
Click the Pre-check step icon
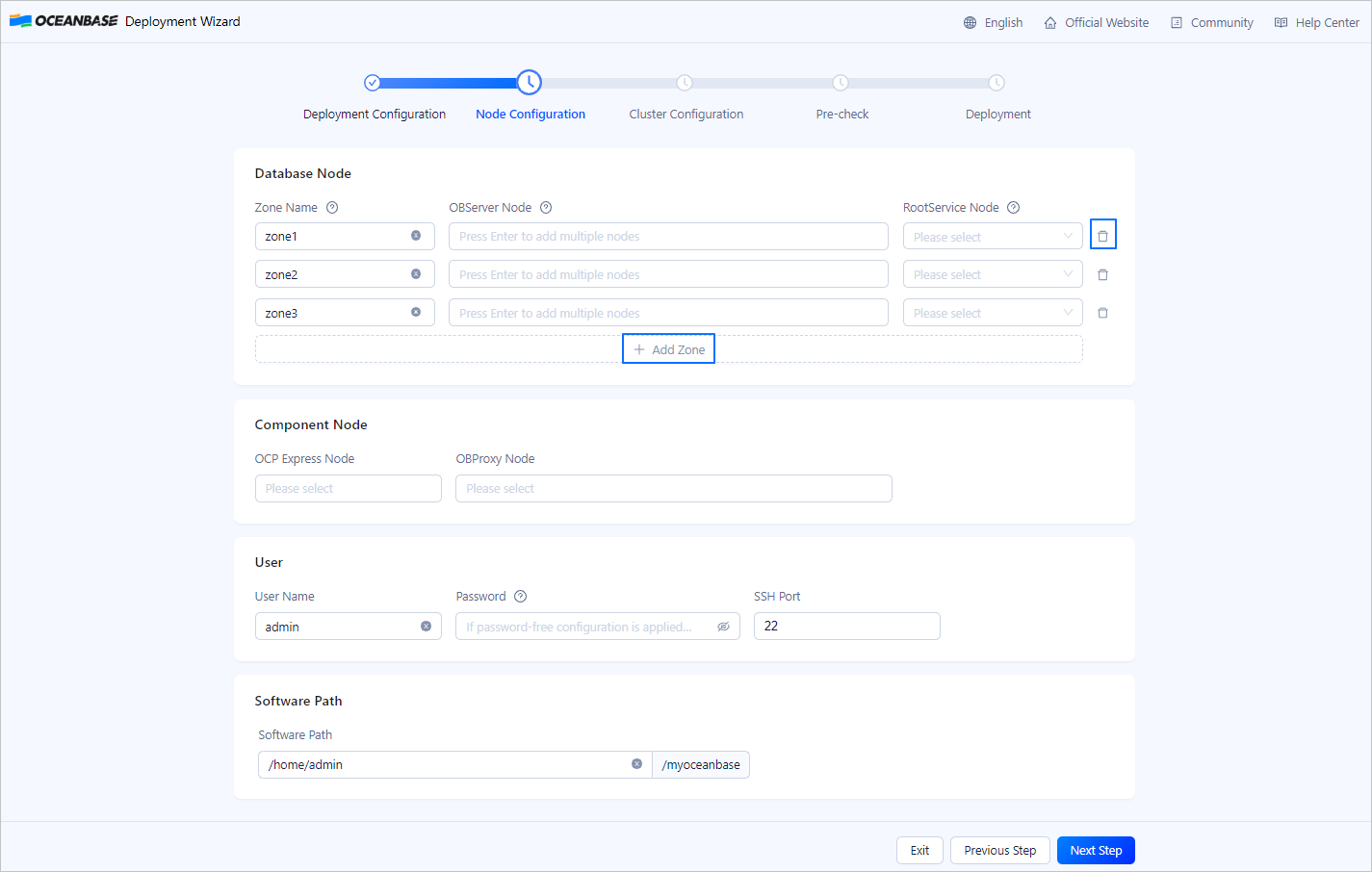pyautogui.click(x=841, y=83)
